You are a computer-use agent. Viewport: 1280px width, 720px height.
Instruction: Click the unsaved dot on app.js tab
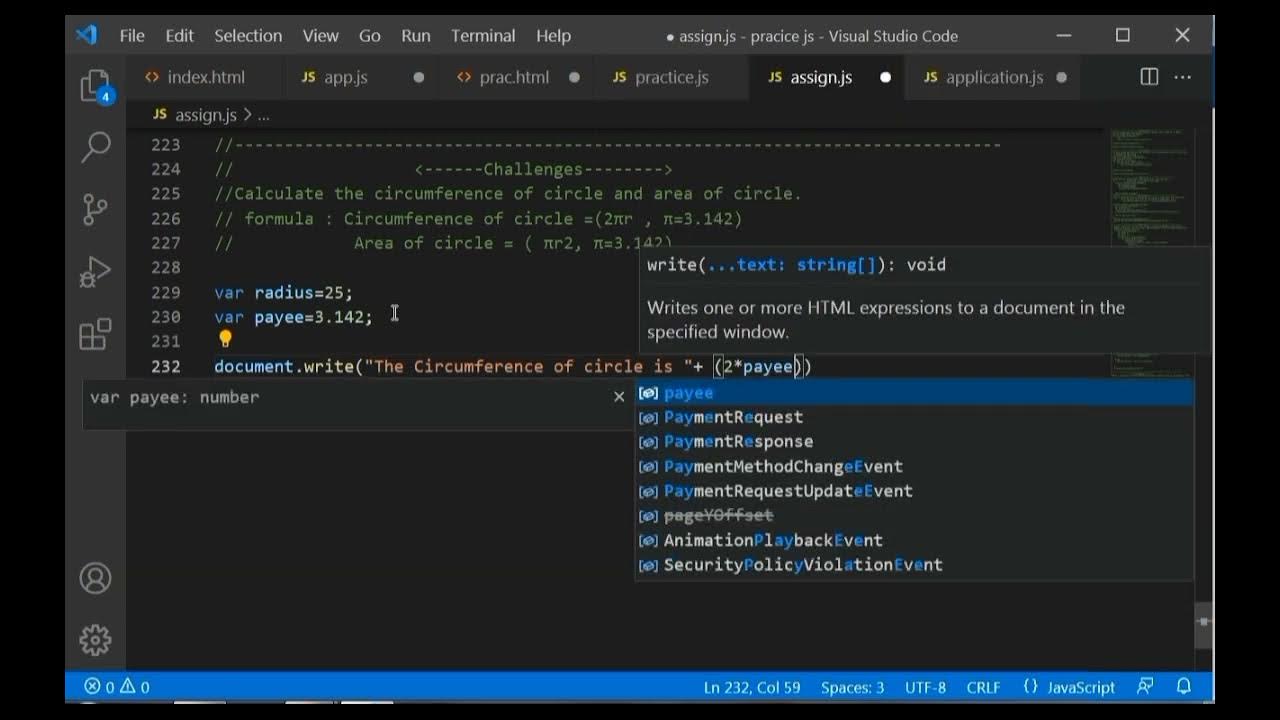[419, 77]
